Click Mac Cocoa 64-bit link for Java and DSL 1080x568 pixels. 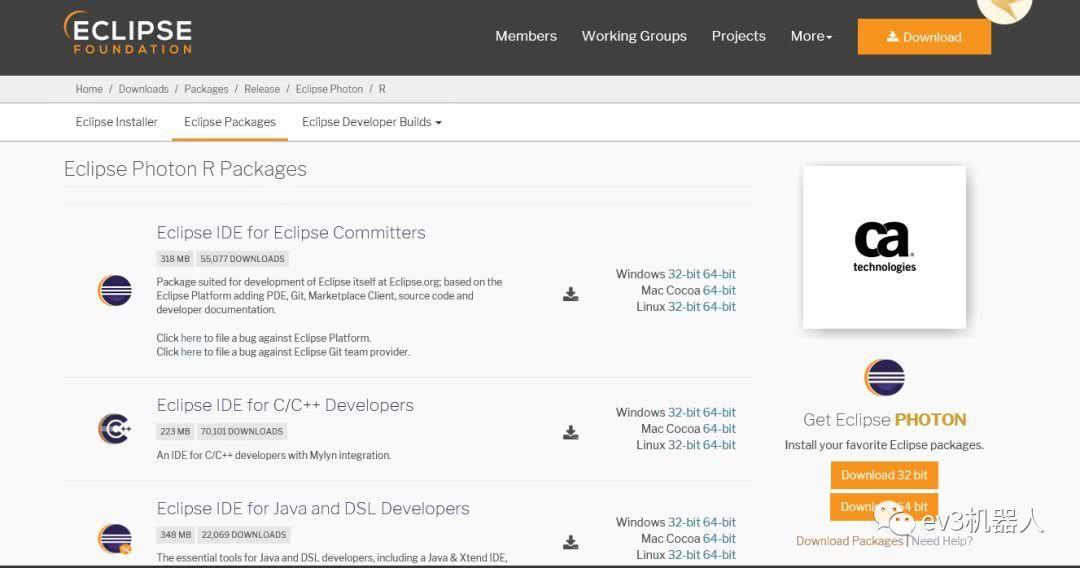pyautogui.click(x=720, y=538)
